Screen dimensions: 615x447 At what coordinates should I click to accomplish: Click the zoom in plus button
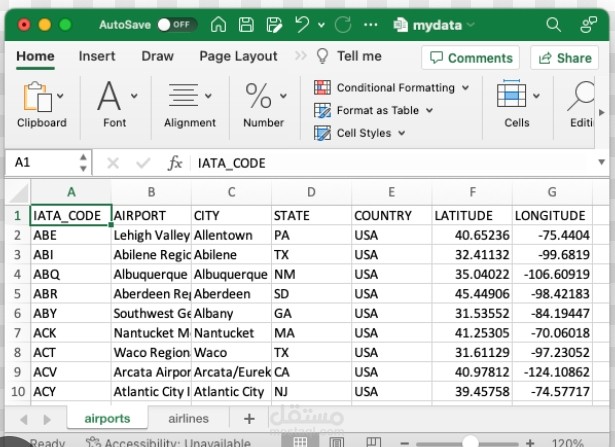click(x=530, y=443)
